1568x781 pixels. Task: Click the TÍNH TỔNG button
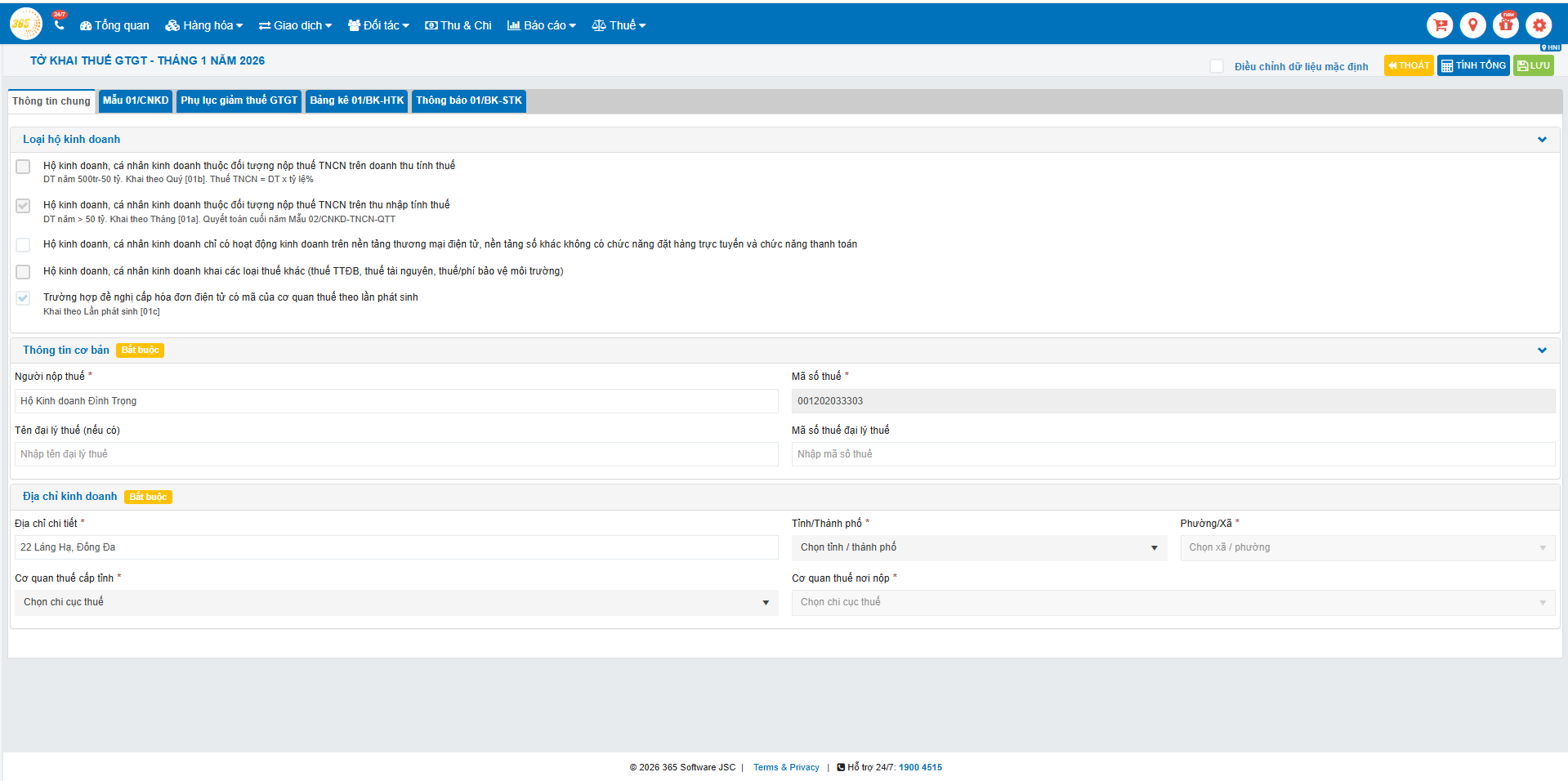pos(1472,65)
